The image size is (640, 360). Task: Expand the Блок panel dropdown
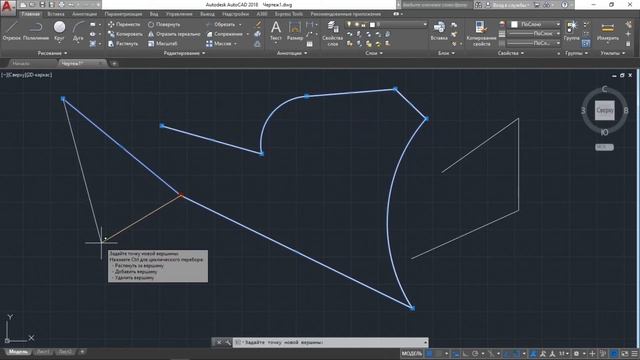click(x=446, y=53)
